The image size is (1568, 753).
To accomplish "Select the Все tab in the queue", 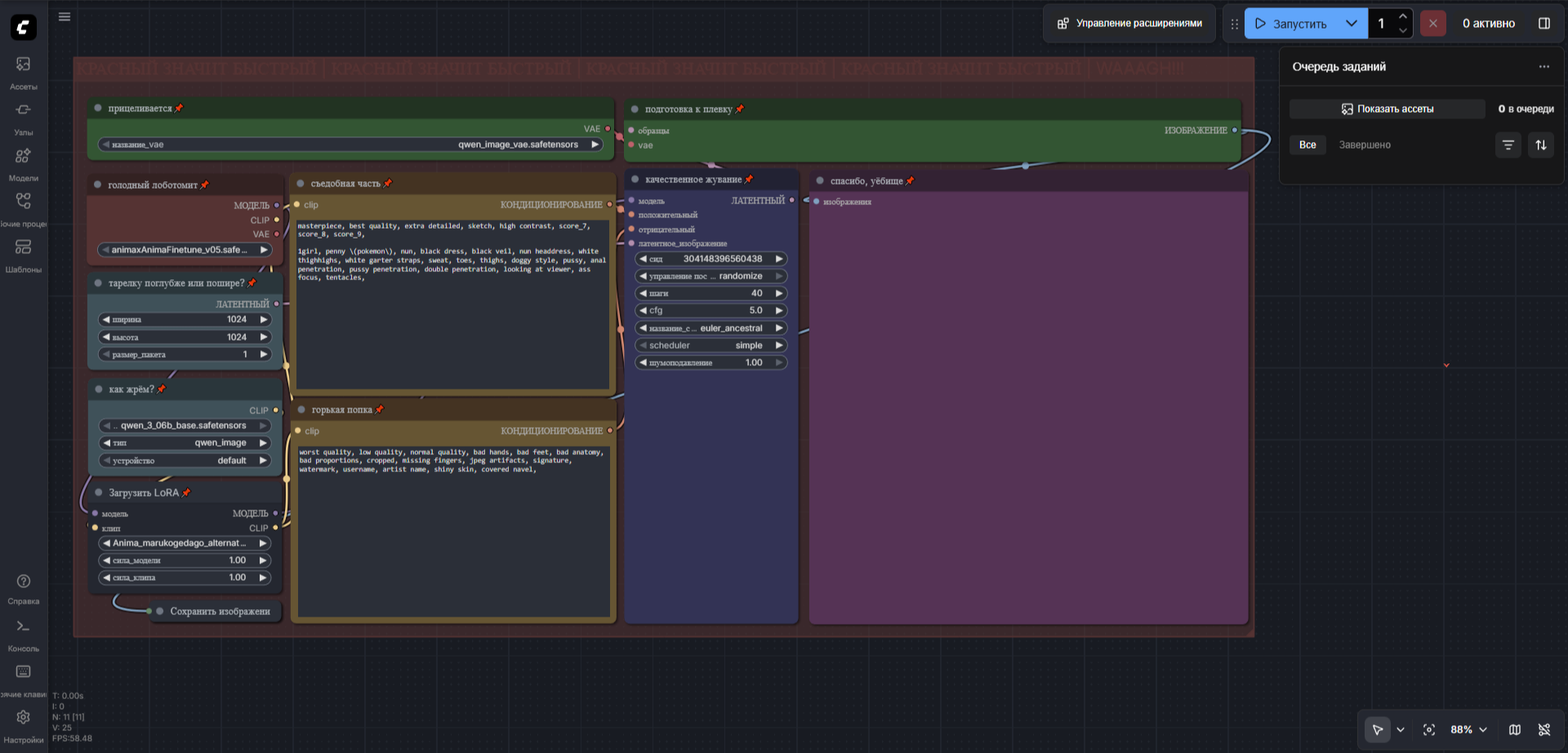I will (x=1307, y=145).
